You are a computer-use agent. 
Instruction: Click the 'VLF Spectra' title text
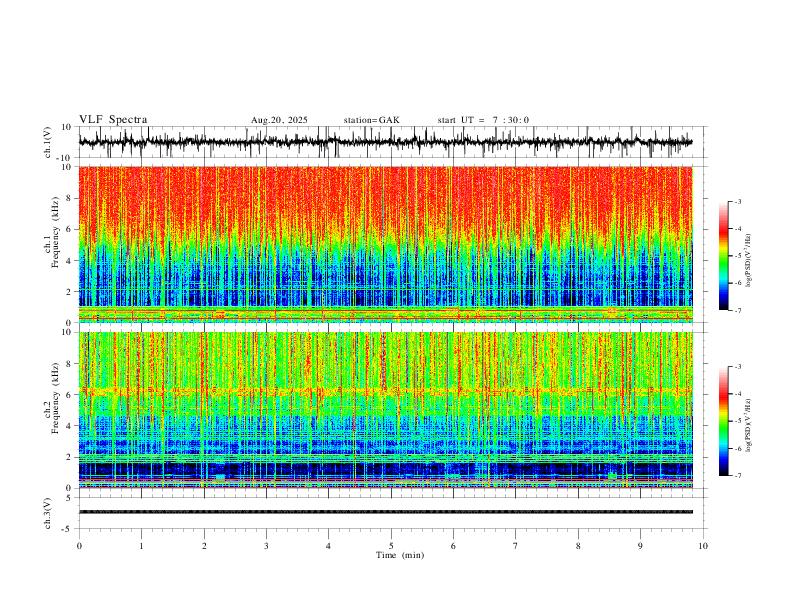(113, 120)
